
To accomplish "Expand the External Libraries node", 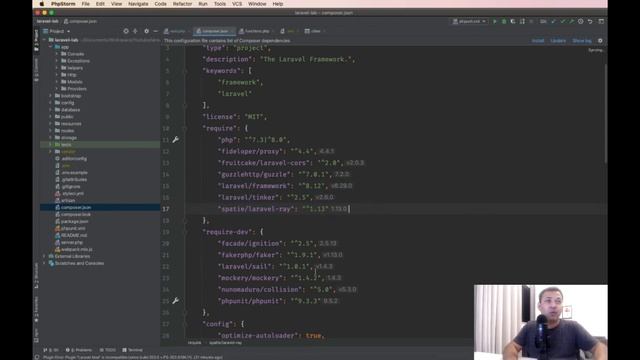I will [x=44, y=256].
